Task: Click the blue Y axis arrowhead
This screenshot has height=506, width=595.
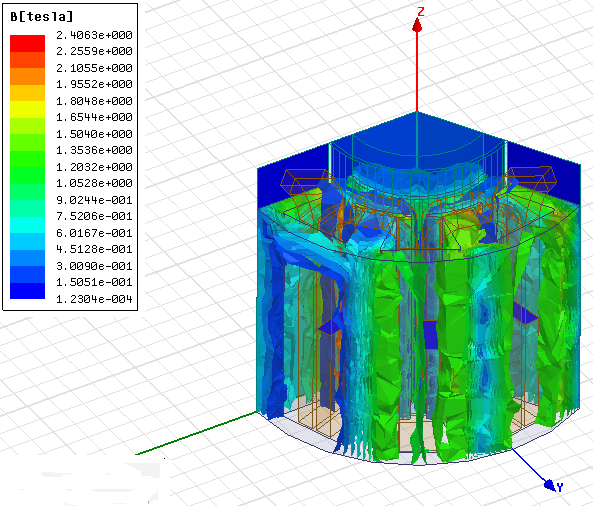Action: pyautogui.click(x=549, y=485)
